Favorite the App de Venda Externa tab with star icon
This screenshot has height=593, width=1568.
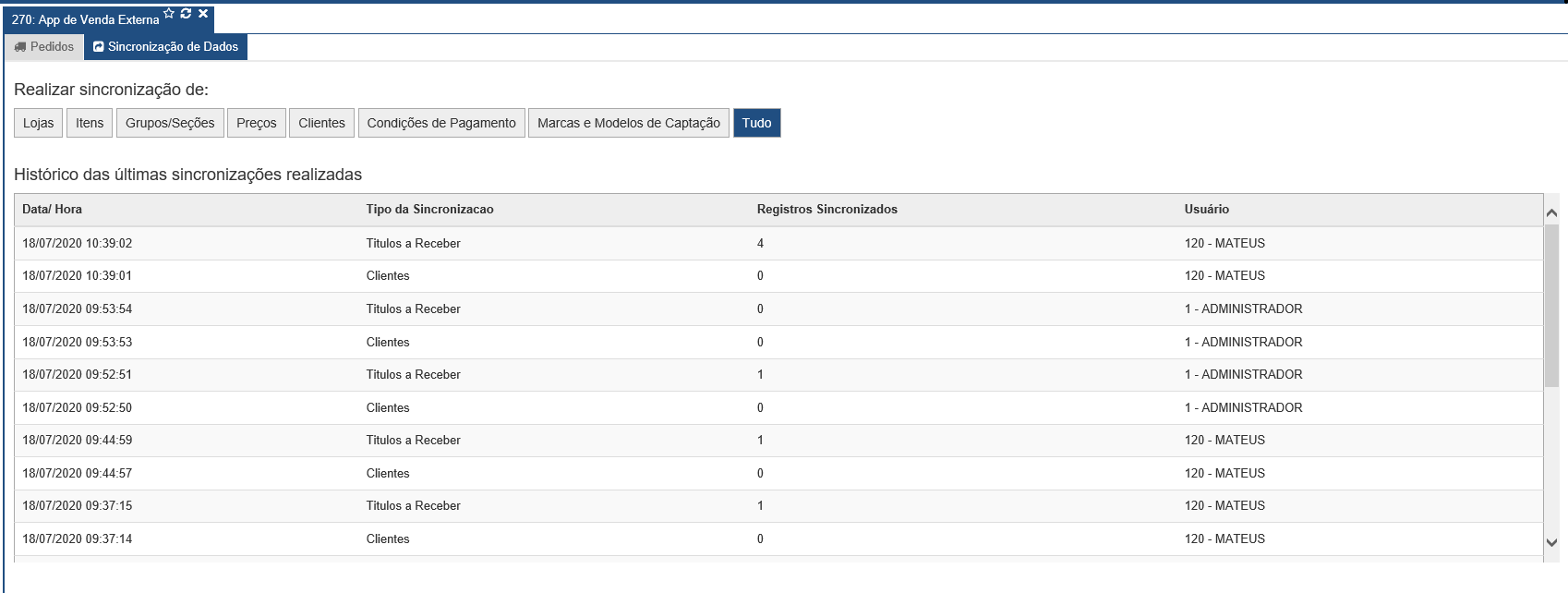[x=169, y=14]
